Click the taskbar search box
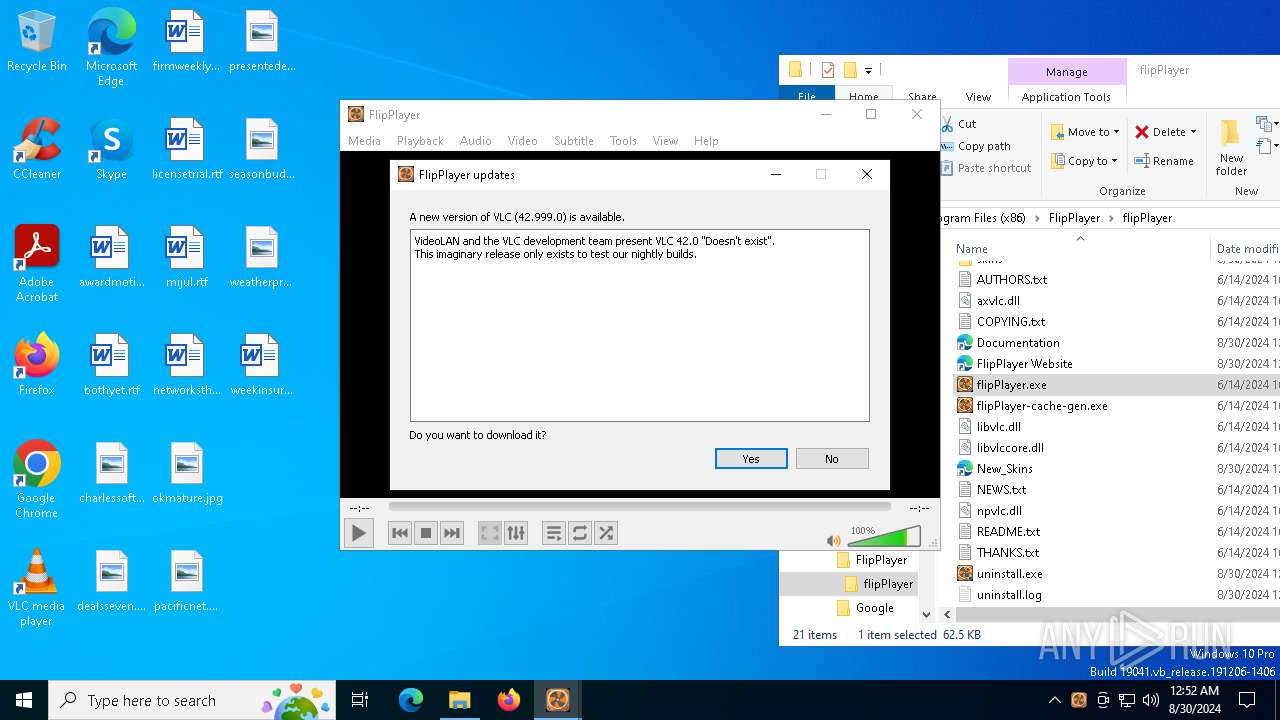 pyautogui.click(x=192, y=700)
